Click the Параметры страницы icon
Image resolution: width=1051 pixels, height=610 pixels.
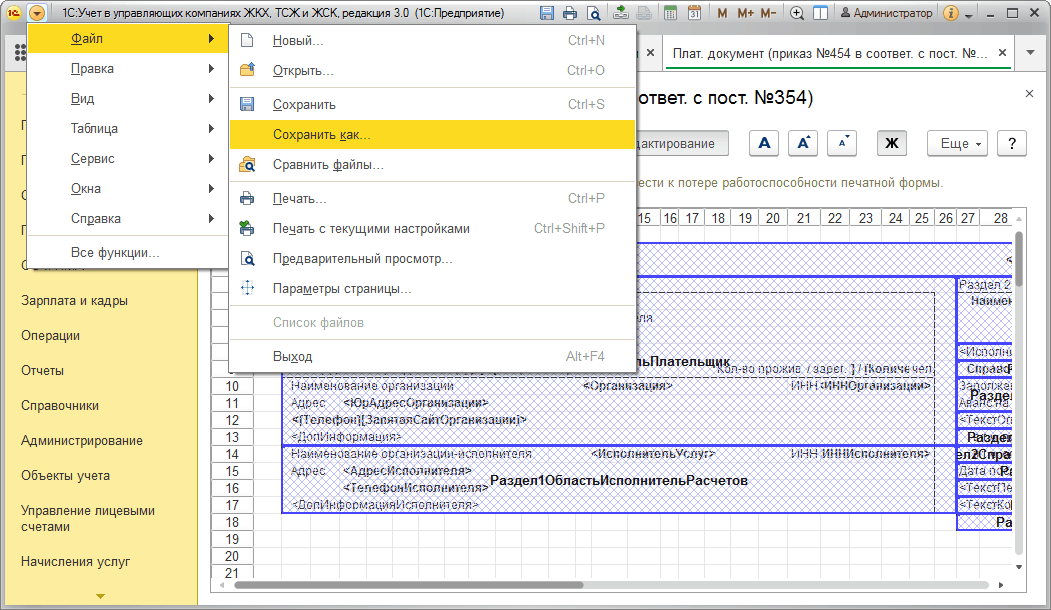pyautogui.click(x=247, y=288)
